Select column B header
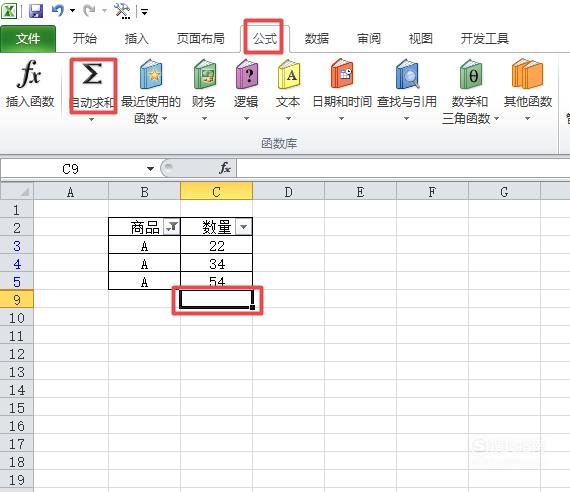Viewport: 570px width, 492px height. (x=144, y=191)
